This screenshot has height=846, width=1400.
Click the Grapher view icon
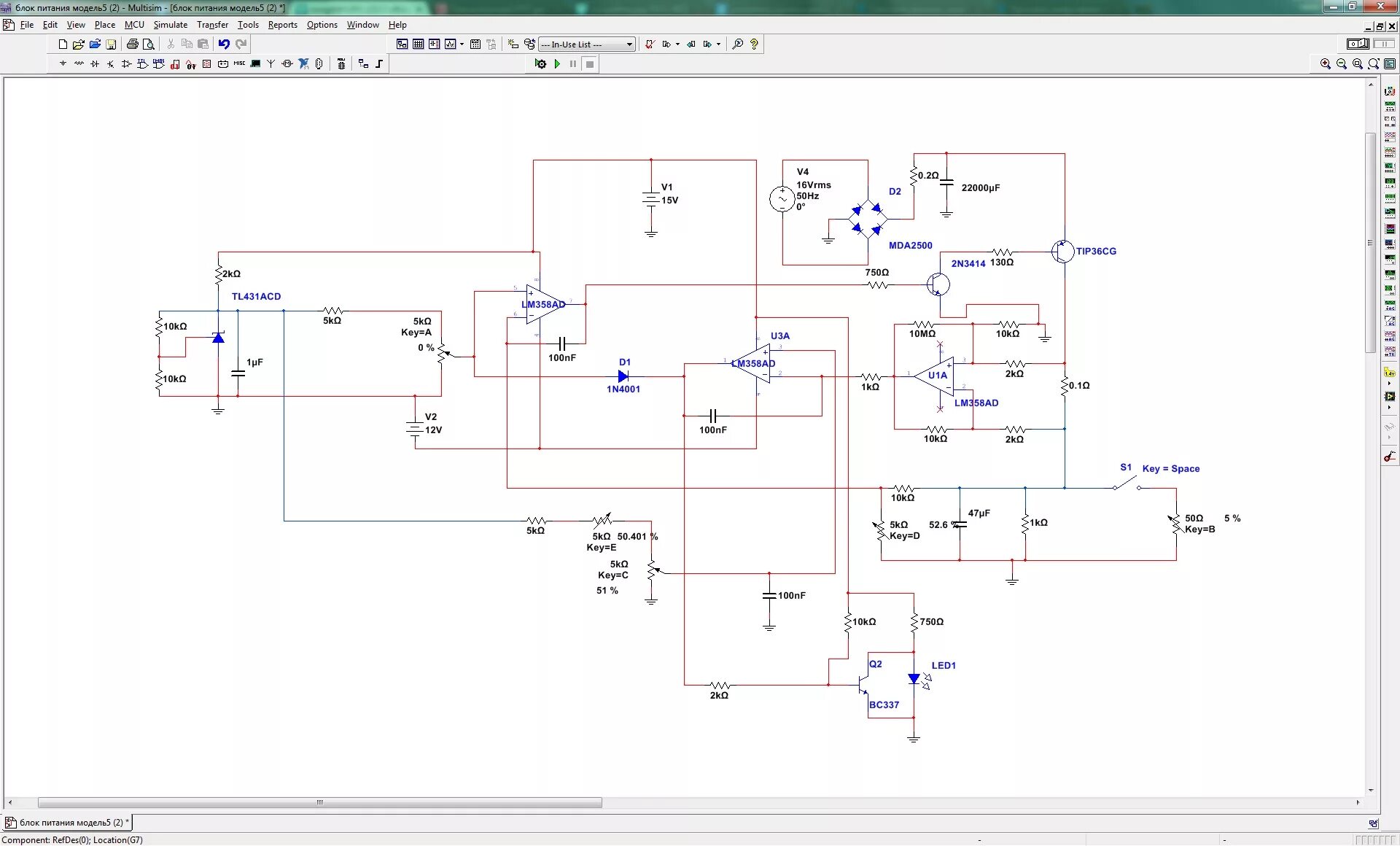pyautogui.click(x=450, y=44)
